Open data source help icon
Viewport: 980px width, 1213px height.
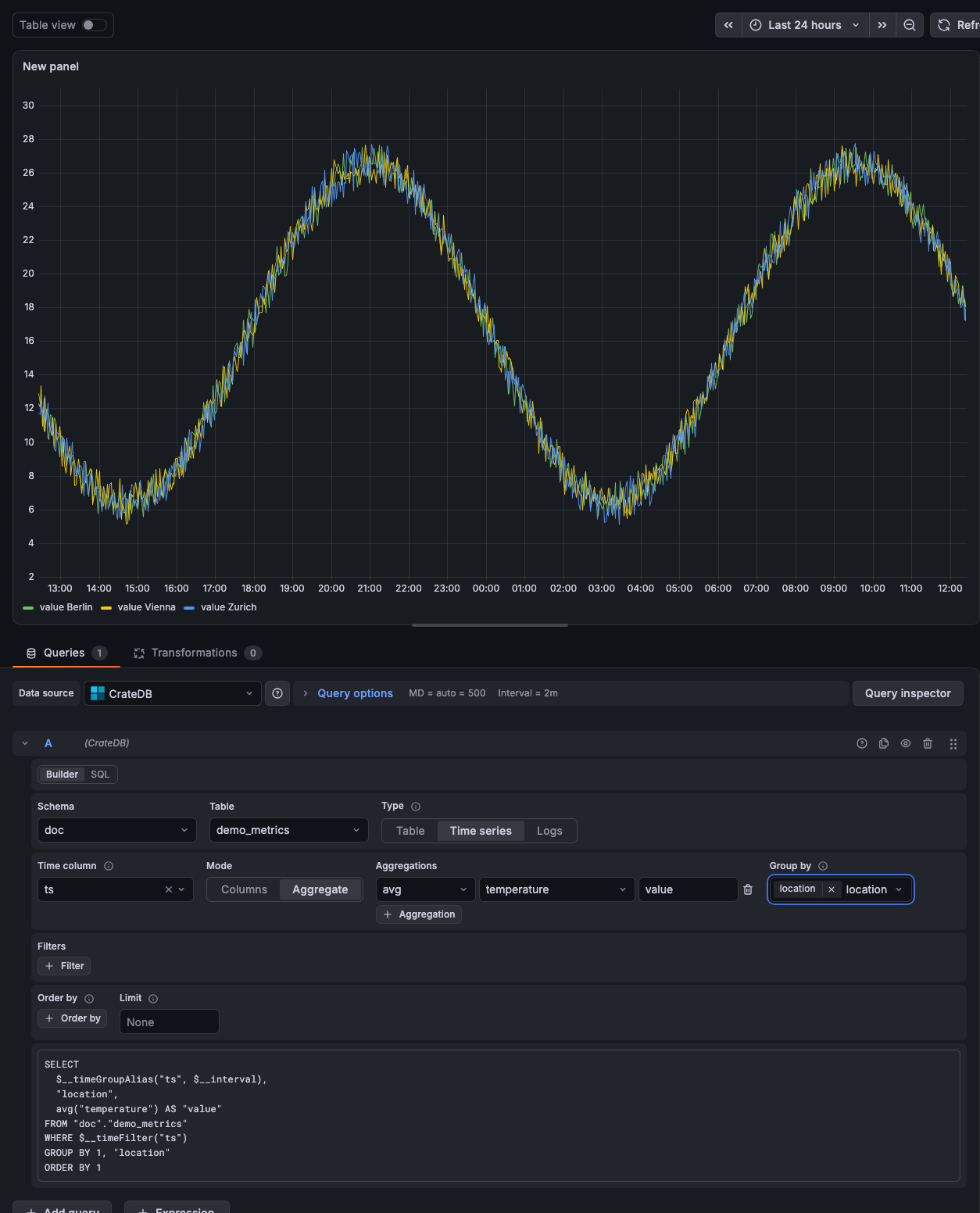[x=277, y=693]
